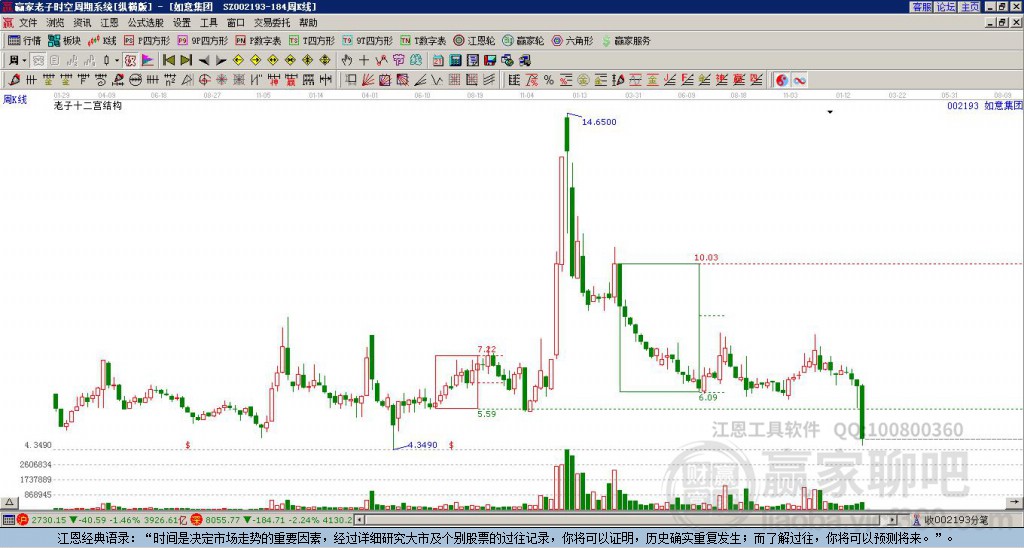This screenshot has width=1024, height=548.
Task: Click the 周K线 period label
Action: [16, 100]
